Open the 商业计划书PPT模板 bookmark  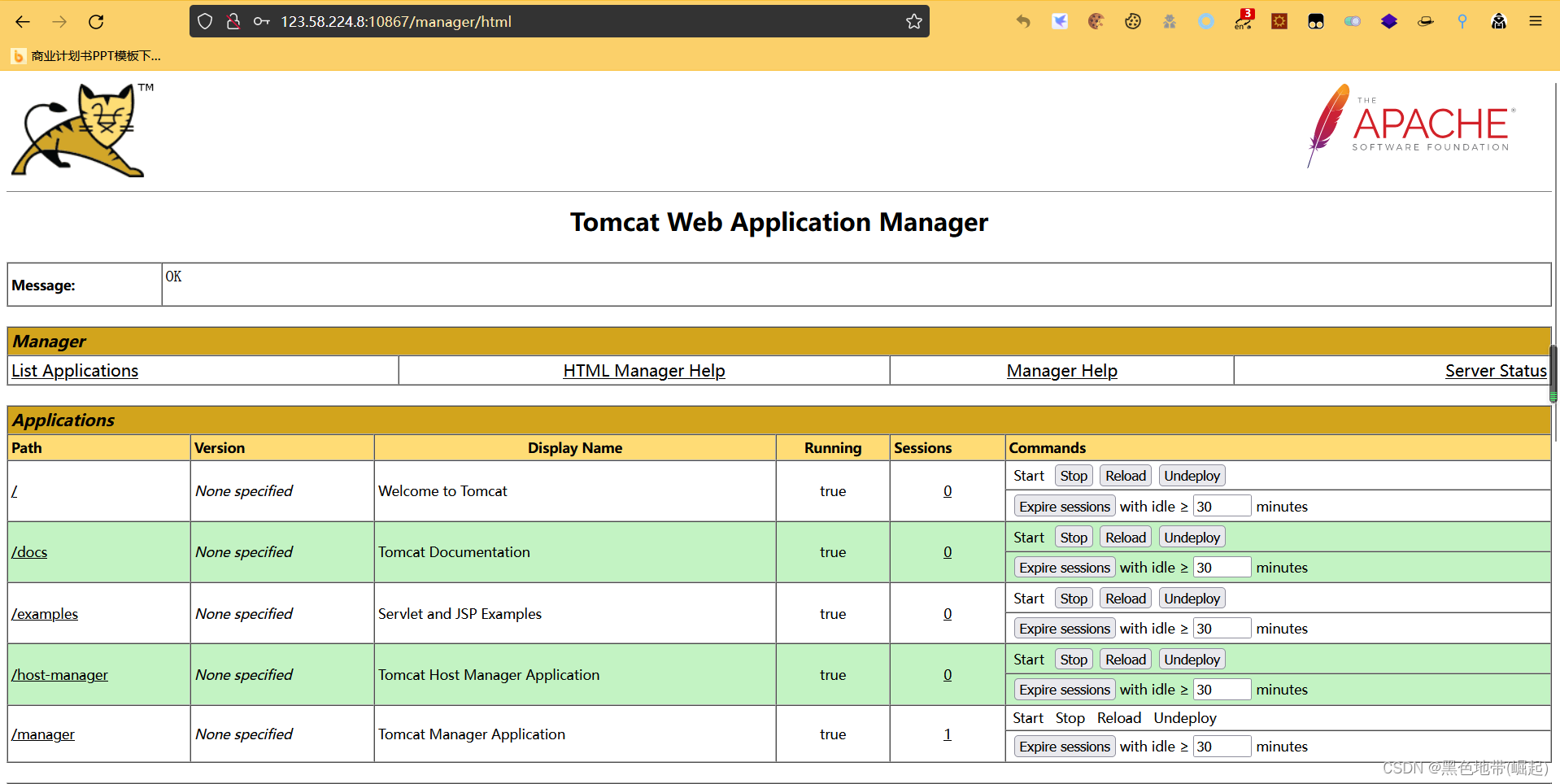click(88, 55)
